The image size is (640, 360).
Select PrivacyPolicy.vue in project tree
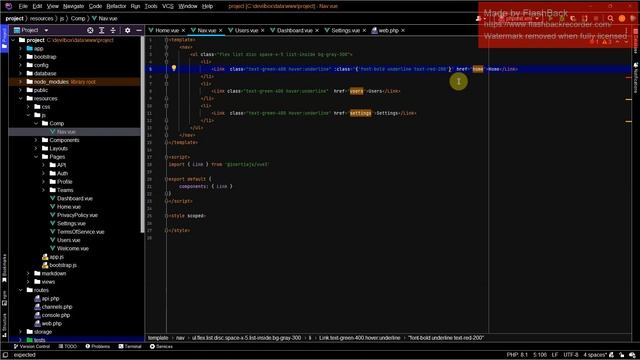pyautogui.click(x=77, y=215)
